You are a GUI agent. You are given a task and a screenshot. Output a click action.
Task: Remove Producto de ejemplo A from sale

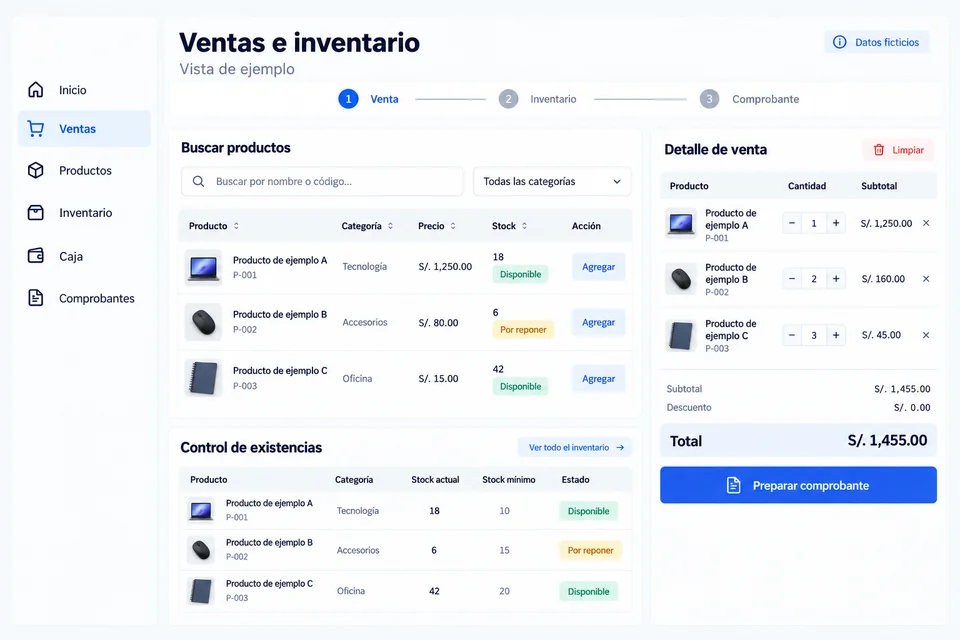click(926, 223)
